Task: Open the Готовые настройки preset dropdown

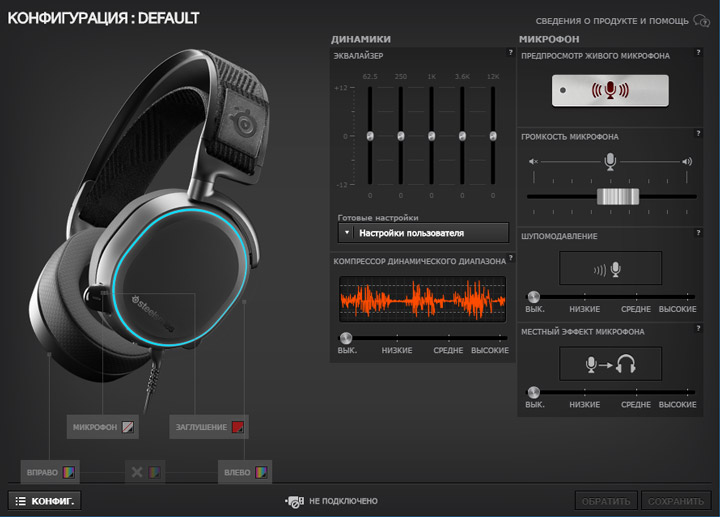Action: coord(423,233)
